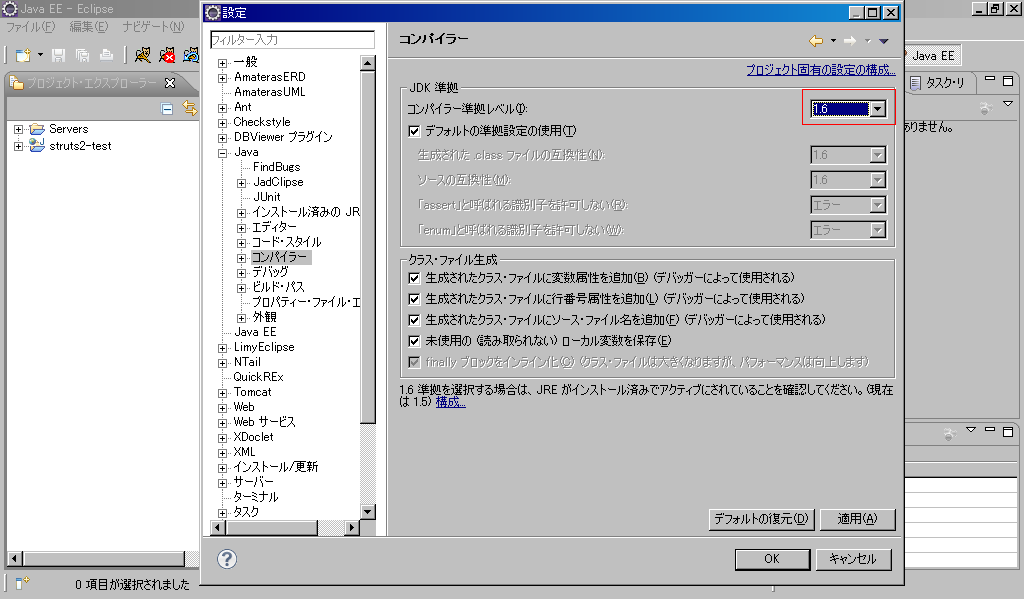
Task: Toggle 行番号属性を追加 checkbox
Action: pos(414,299)
